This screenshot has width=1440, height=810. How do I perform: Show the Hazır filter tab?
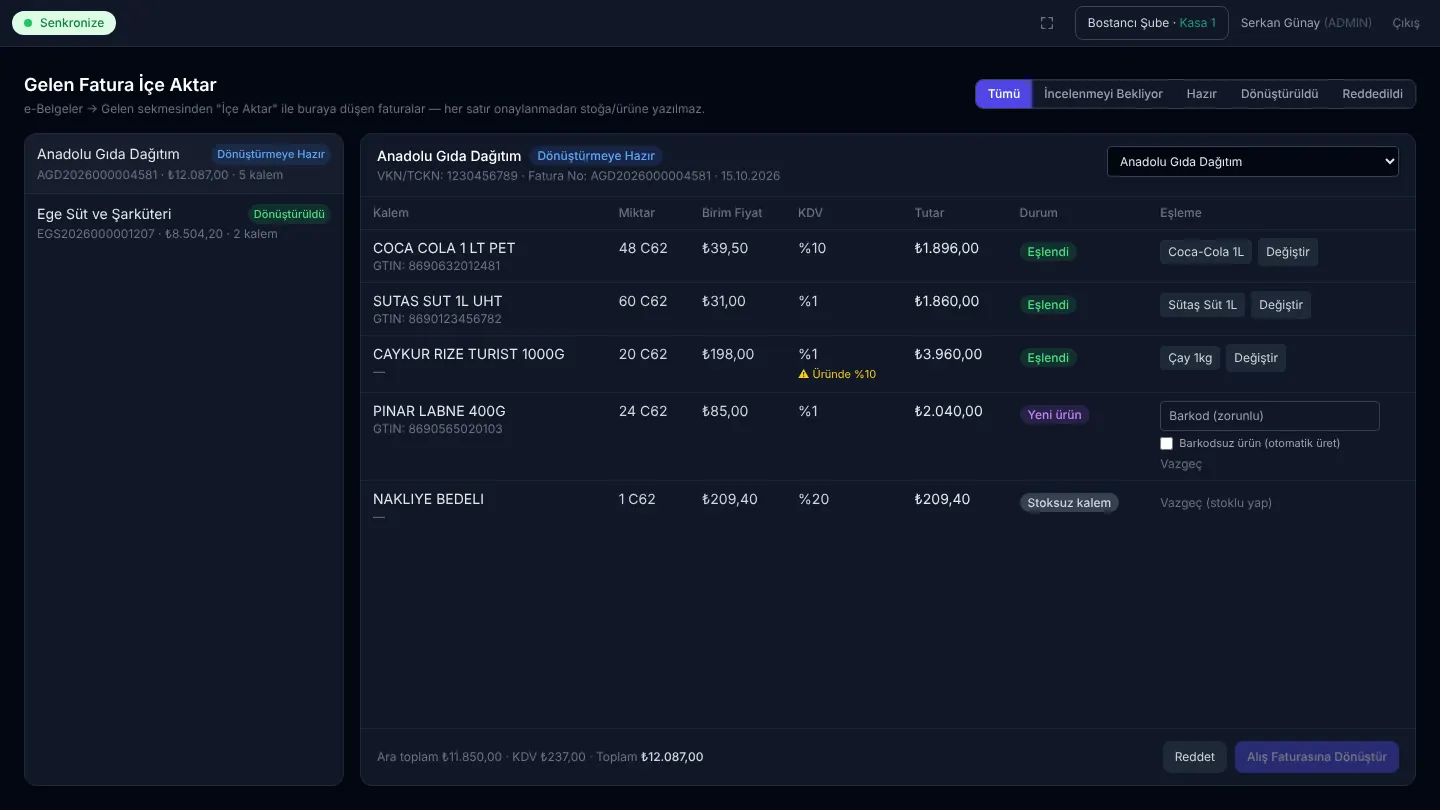click(x=1201, y=94)
